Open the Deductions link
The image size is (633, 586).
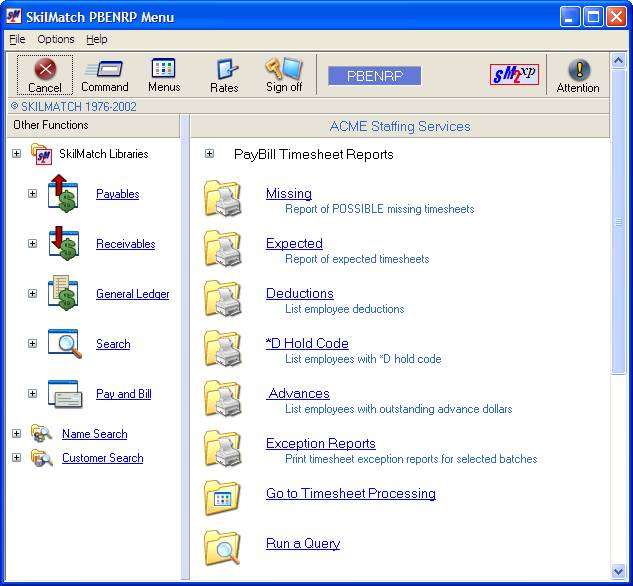(300, 293)
